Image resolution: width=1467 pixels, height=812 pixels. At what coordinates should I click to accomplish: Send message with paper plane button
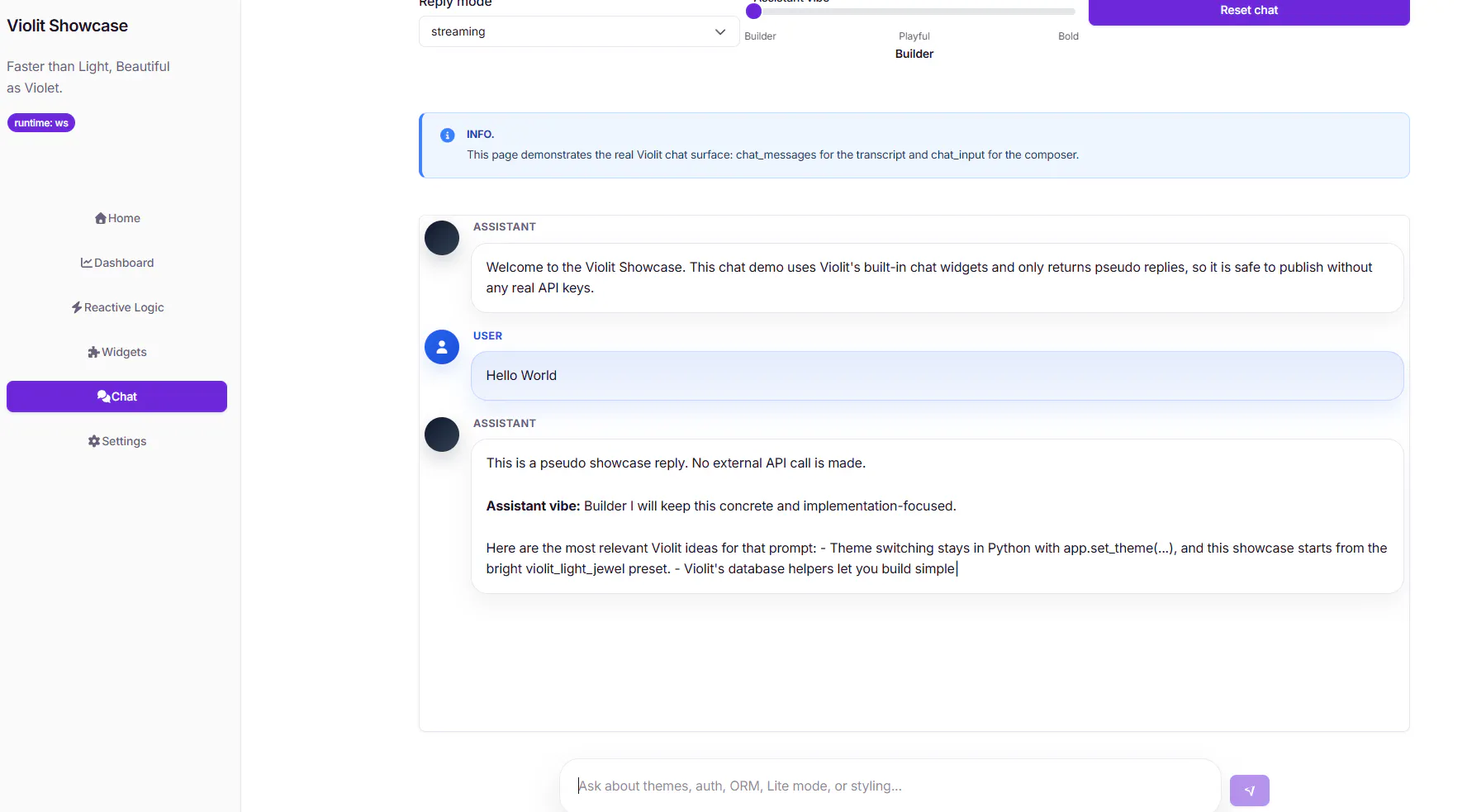point(1250,791)
